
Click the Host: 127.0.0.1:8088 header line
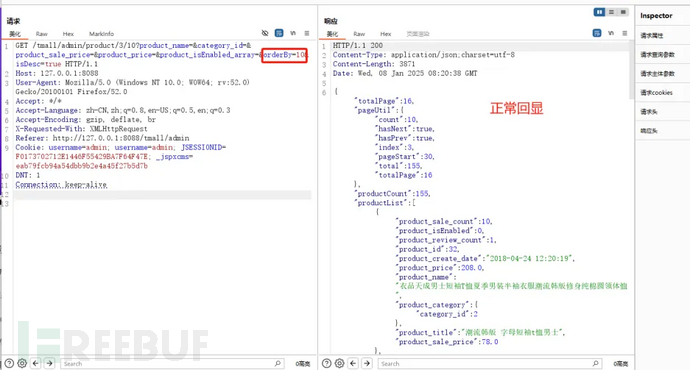[x=57, y=73]
